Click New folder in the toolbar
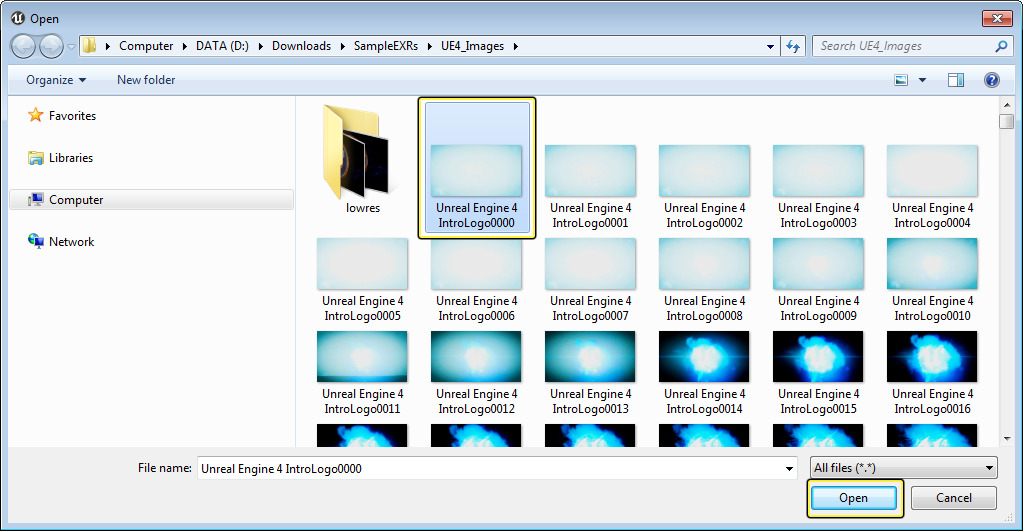This screenshot has height=531, width=1023. coord(146,80)
